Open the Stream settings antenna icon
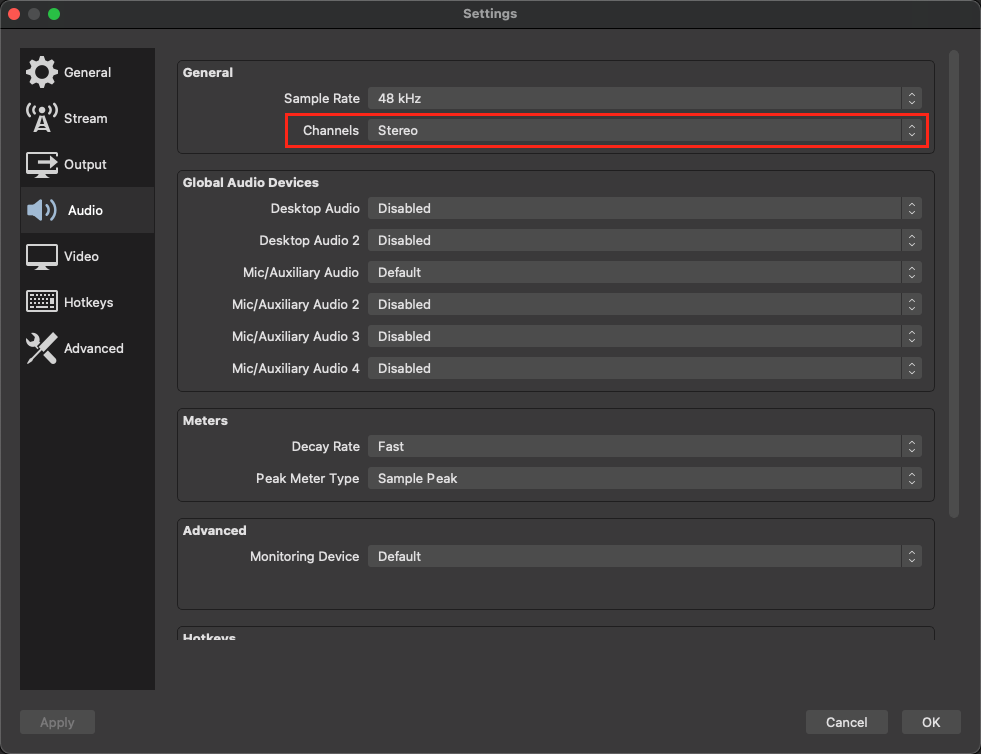The height and width of the screenshot is (754, 981). coord(42,118)
